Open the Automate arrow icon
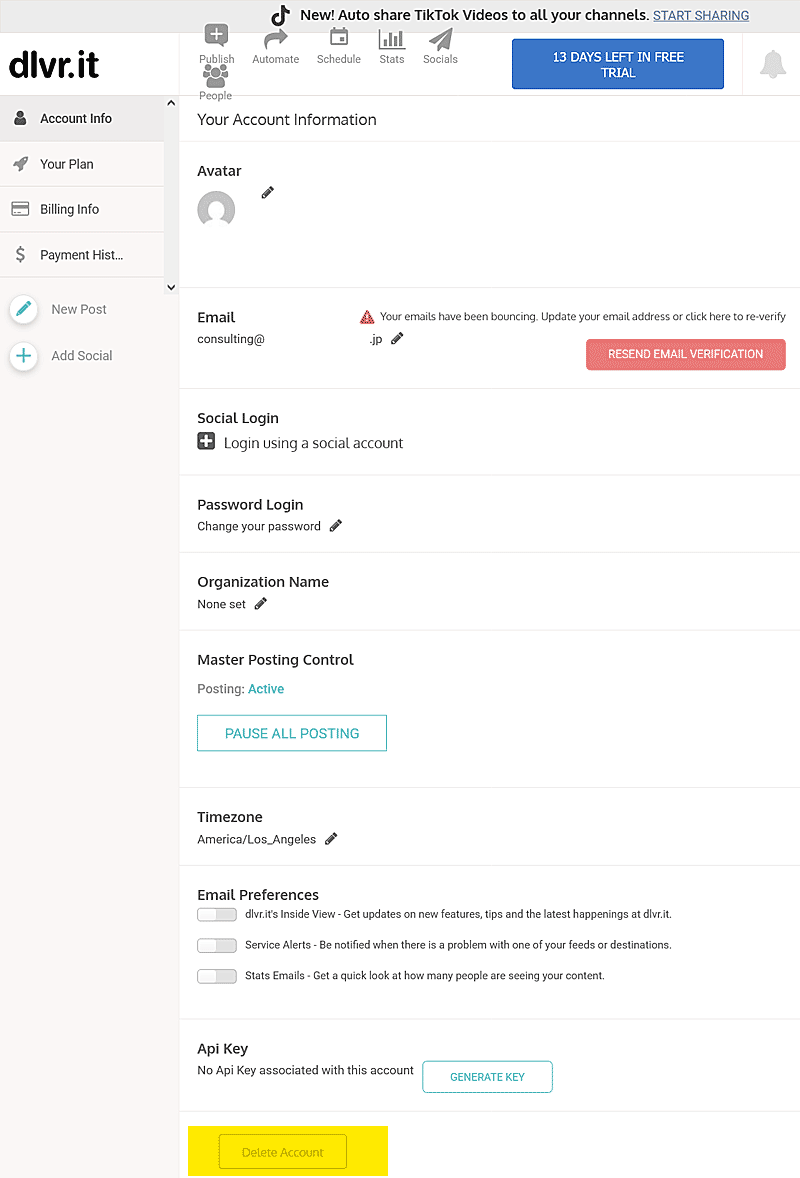The image size is (800, 1178). (275, 40)
